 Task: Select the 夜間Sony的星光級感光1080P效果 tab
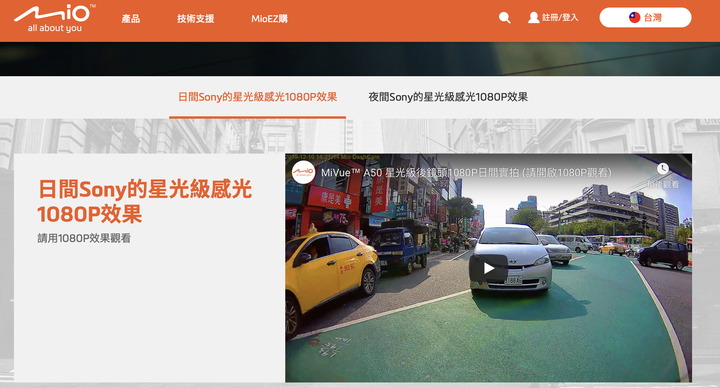(x=448, y=97)
